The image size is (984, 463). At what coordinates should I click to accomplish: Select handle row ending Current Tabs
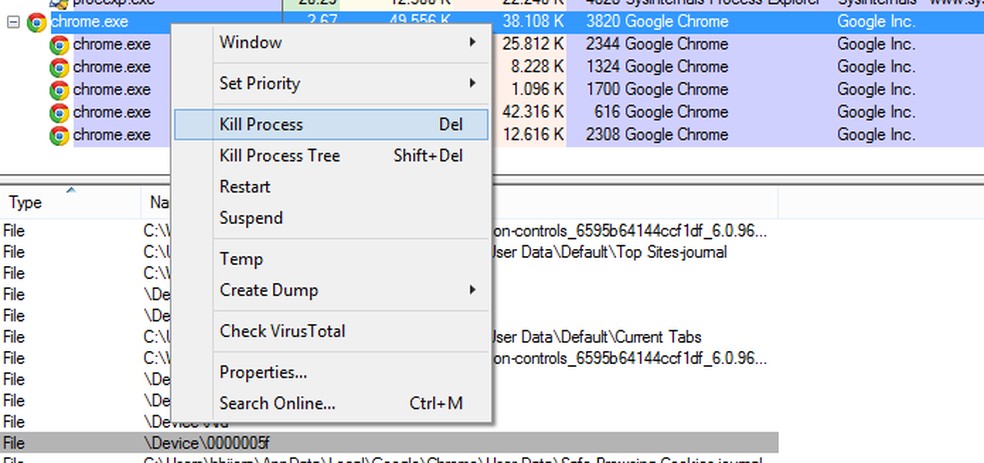tap(389, 338)
